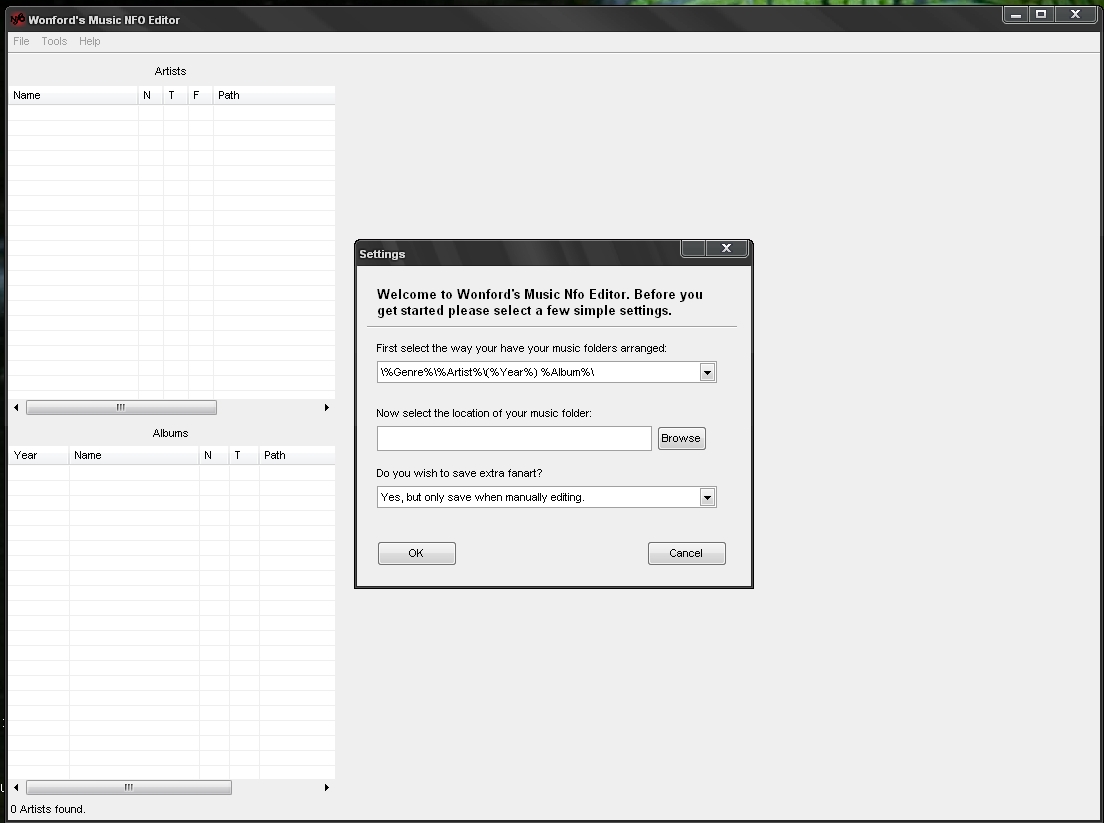Open the File menu
This screenshot has width=1104, height=823.
point(21,42)
